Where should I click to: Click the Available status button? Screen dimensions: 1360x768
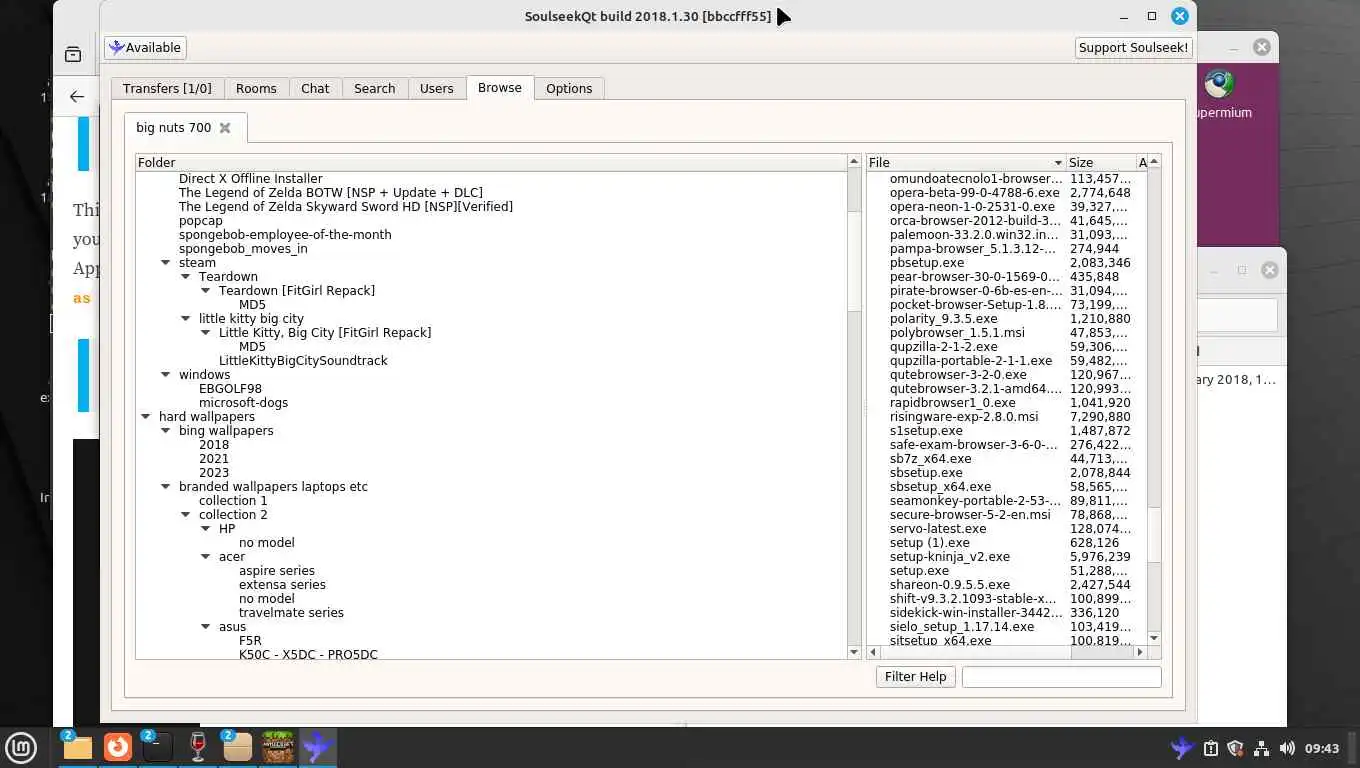146,47
